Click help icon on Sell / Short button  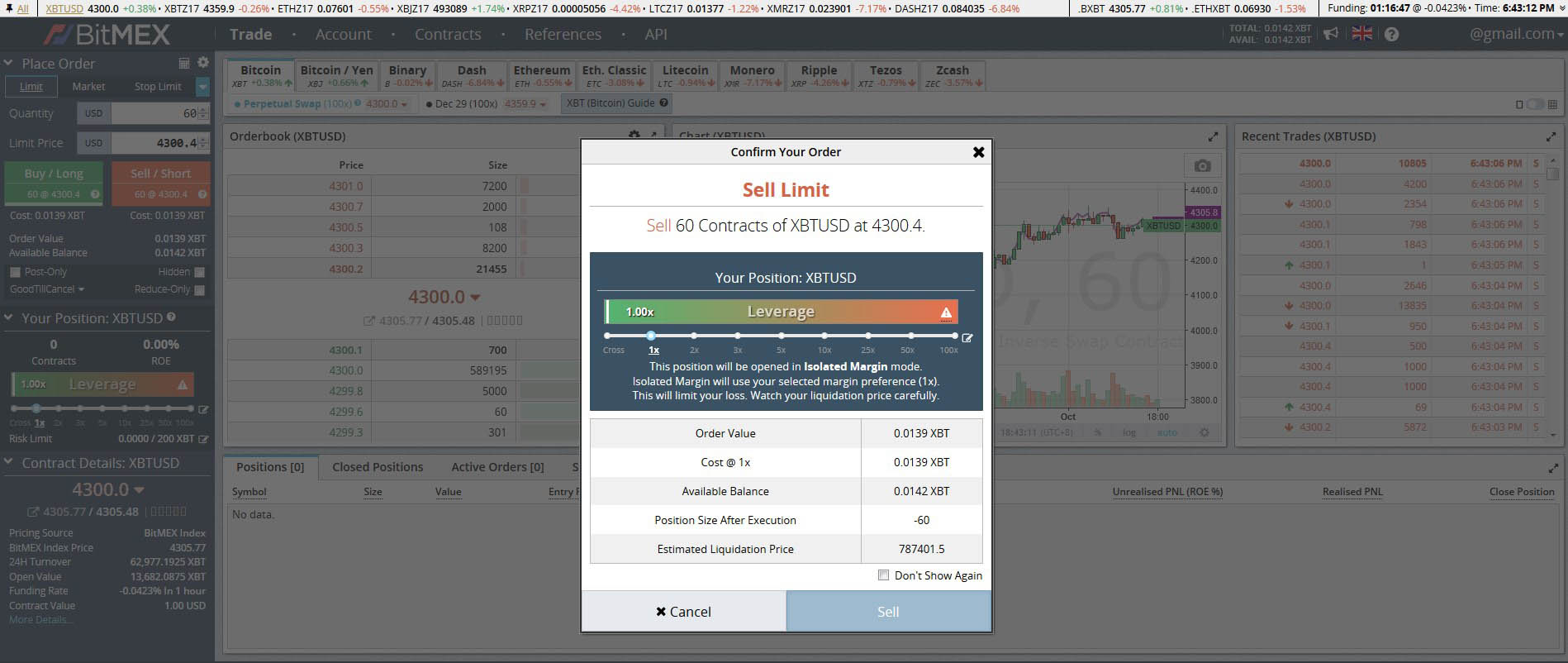pyautogui.click(x=202, y=194)
